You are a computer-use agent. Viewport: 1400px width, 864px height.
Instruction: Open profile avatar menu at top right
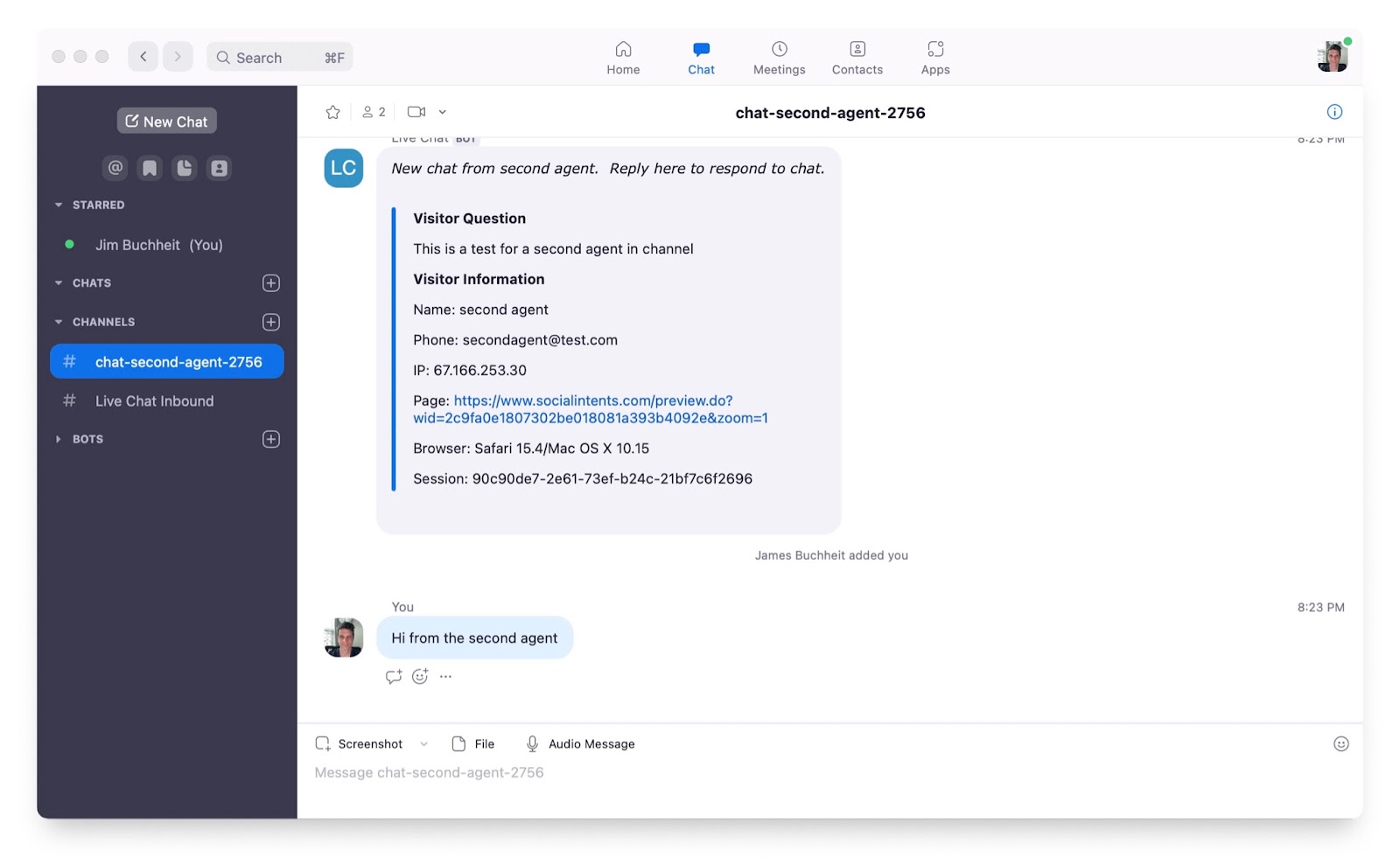(x=1333, y=57)
